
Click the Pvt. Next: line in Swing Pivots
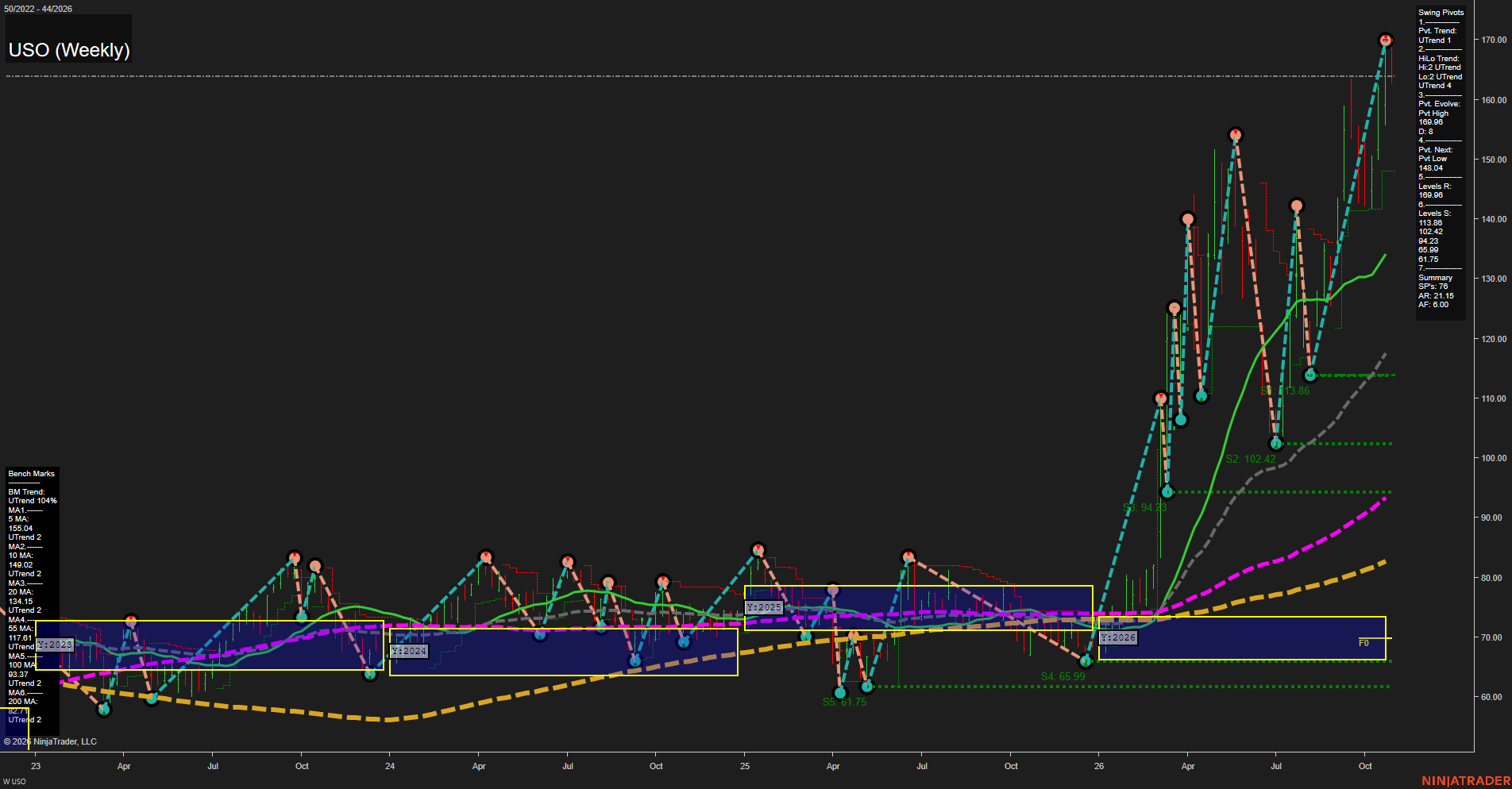tap(1435, 150)
